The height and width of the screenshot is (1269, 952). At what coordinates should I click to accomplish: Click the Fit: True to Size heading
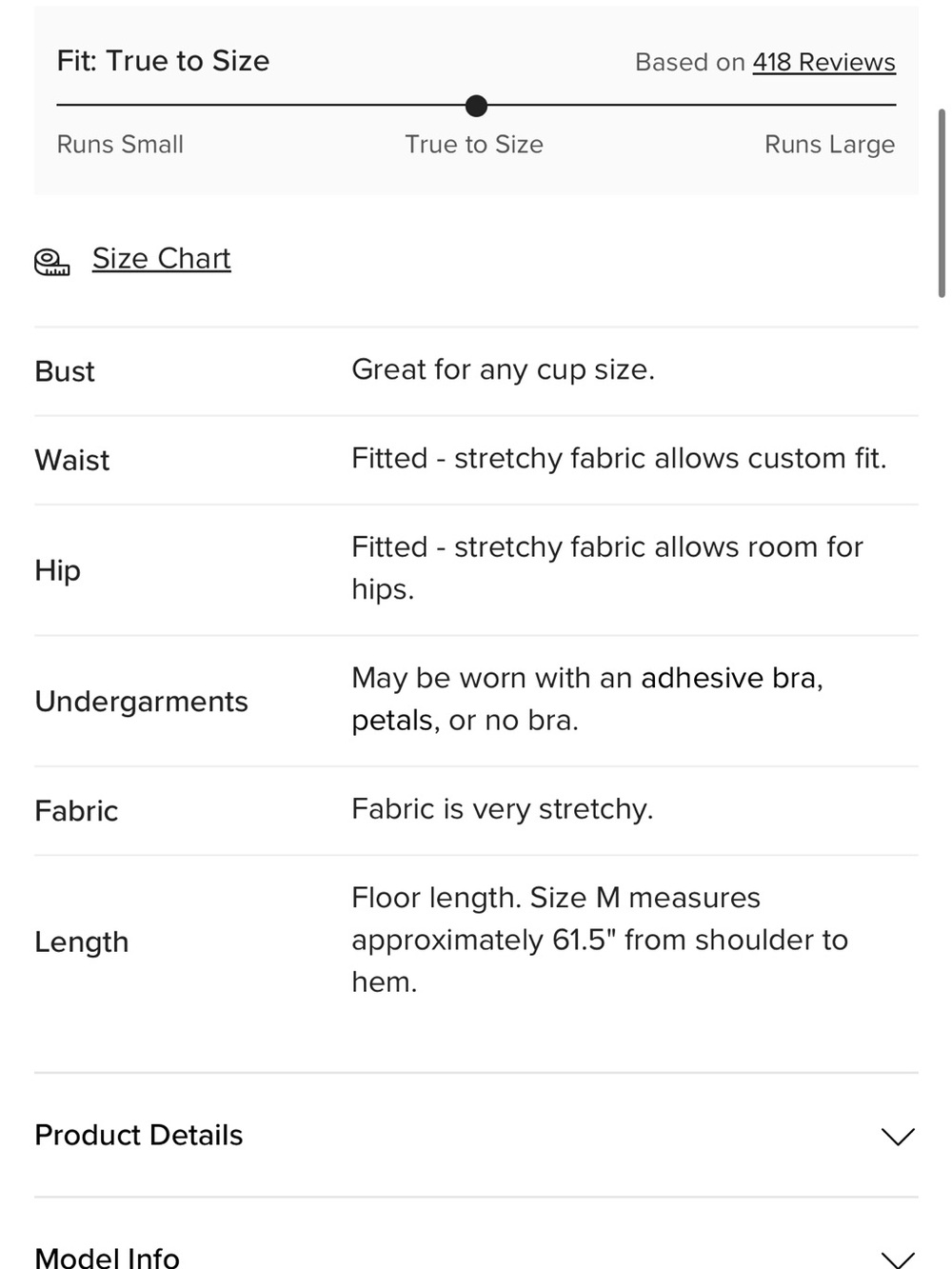pyautogui.click(x=163, y=61)
